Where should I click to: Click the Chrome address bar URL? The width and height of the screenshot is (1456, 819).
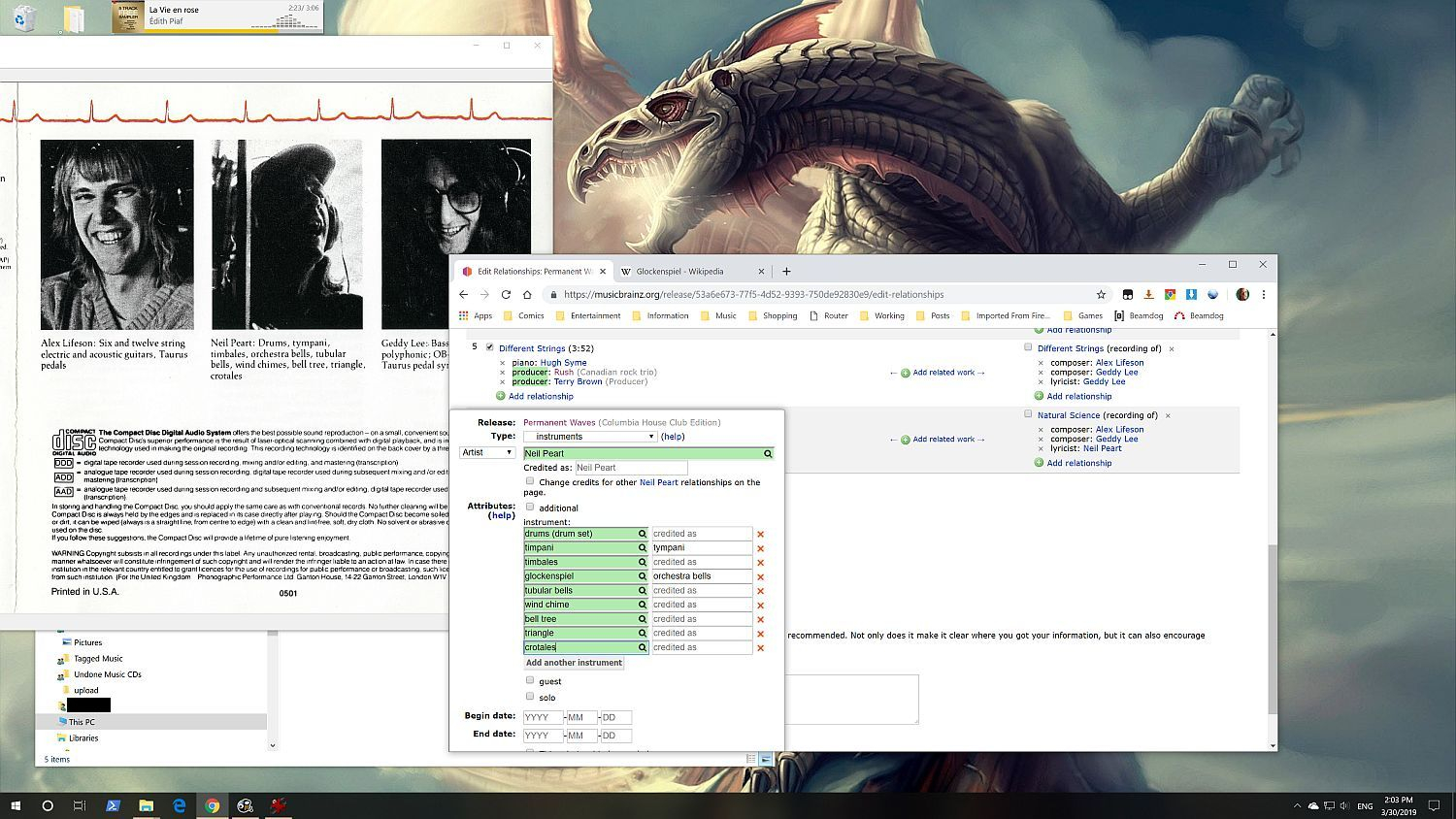(x=753, y=294)
